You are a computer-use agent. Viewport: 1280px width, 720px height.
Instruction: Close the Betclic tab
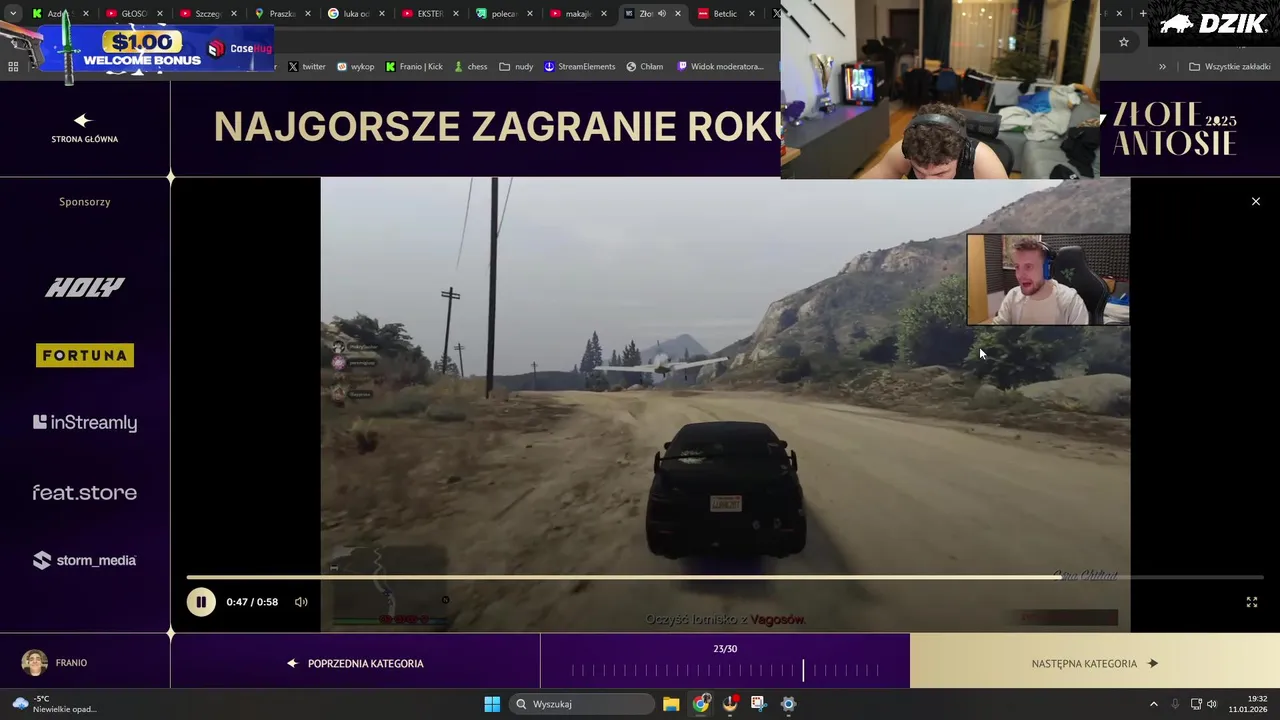[x=752, y=14]
